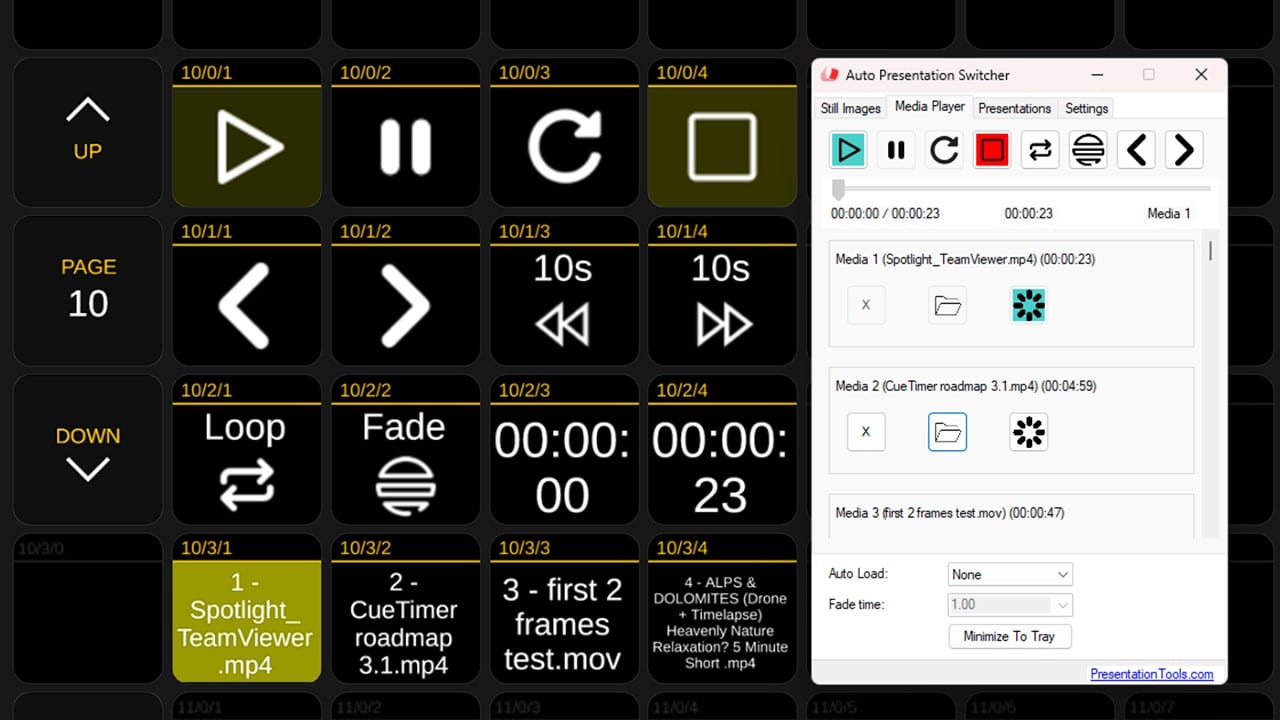
Task: Click the Media 1 (Spotlight_TeamViewer.mp4) label
Action: pyautogui.click(x=965, y=259)
